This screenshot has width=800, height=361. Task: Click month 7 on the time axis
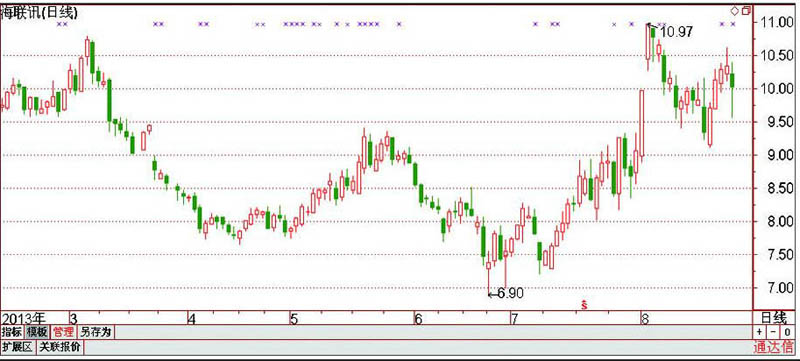514,319
